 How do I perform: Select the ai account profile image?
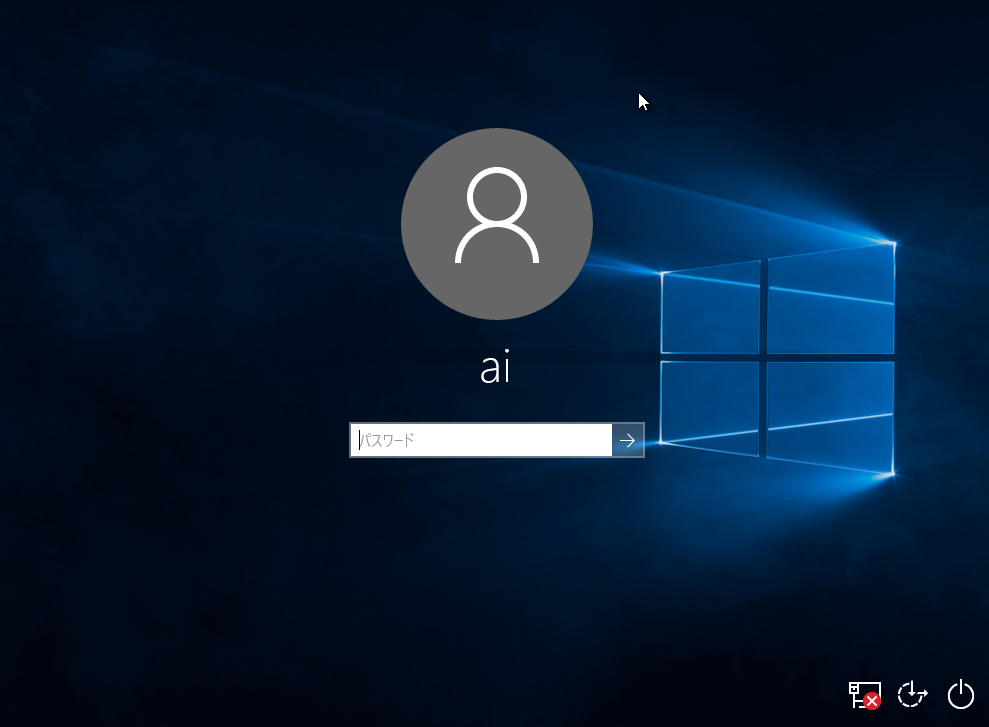(497, 224)
